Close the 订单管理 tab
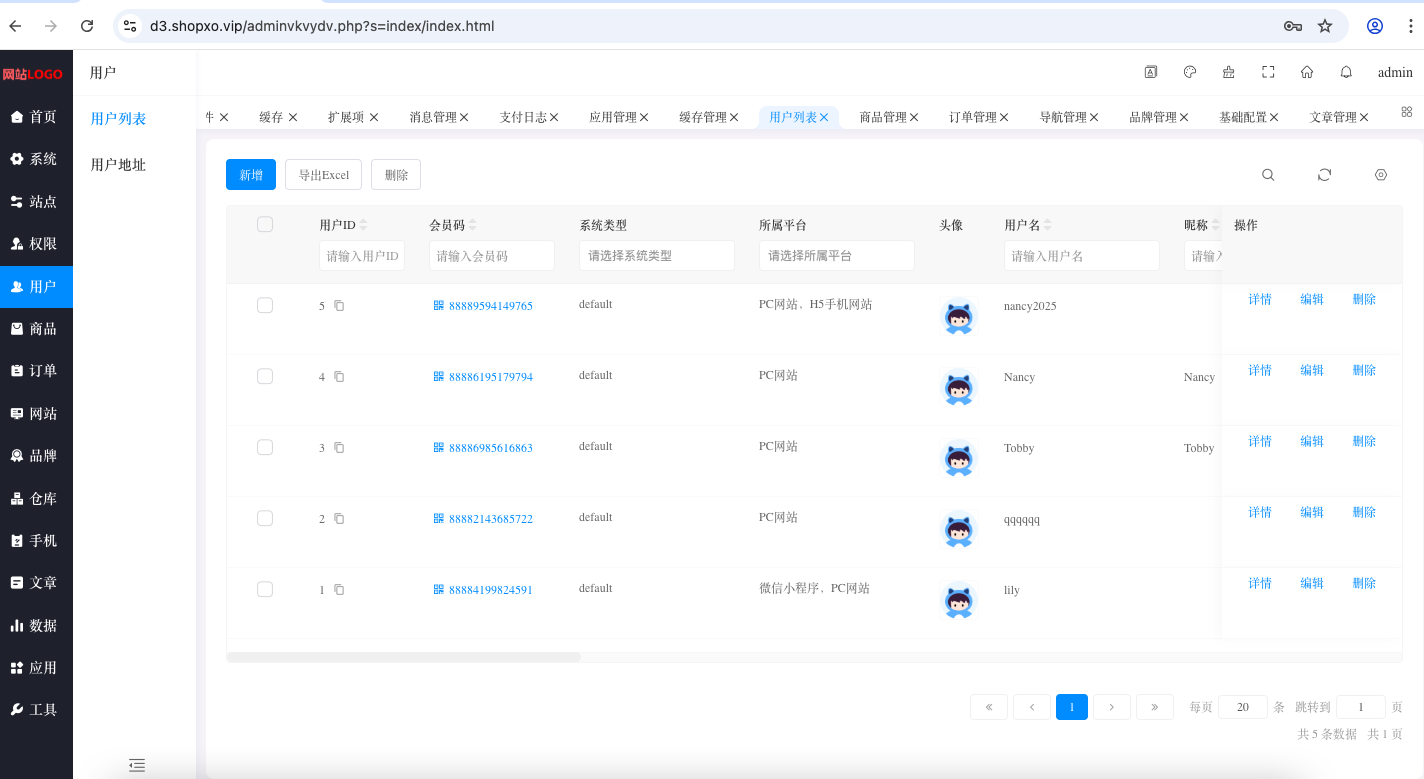 click(x=1004, y=117)
